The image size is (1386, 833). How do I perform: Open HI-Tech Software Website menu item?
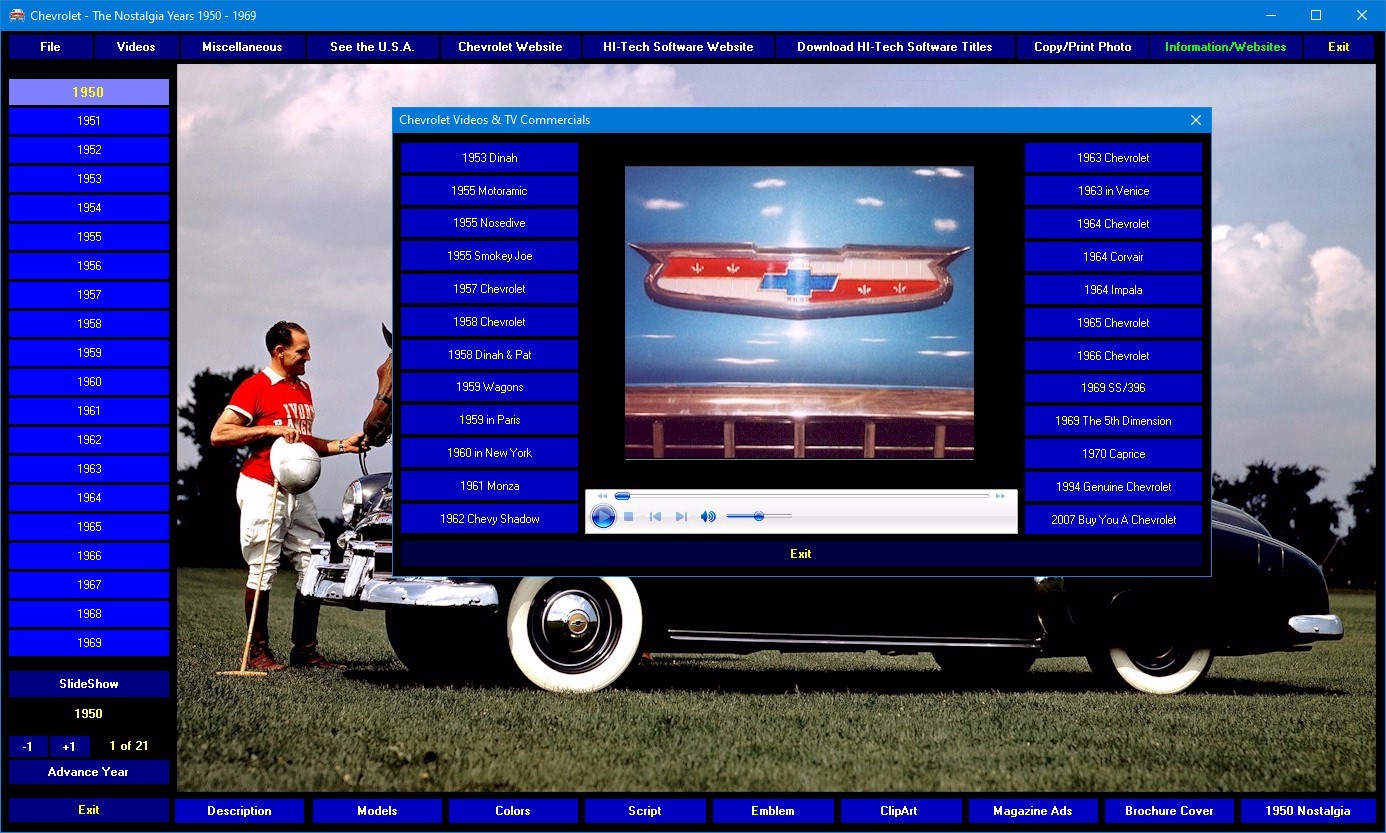pos(678,47)
